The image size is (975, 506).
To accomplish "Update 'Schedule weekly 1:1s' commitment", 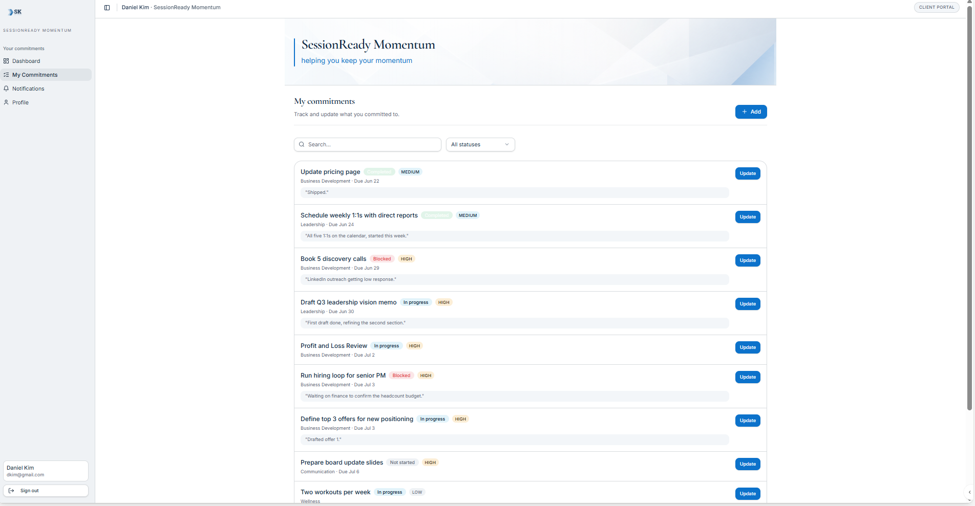I will coord(747,217).
